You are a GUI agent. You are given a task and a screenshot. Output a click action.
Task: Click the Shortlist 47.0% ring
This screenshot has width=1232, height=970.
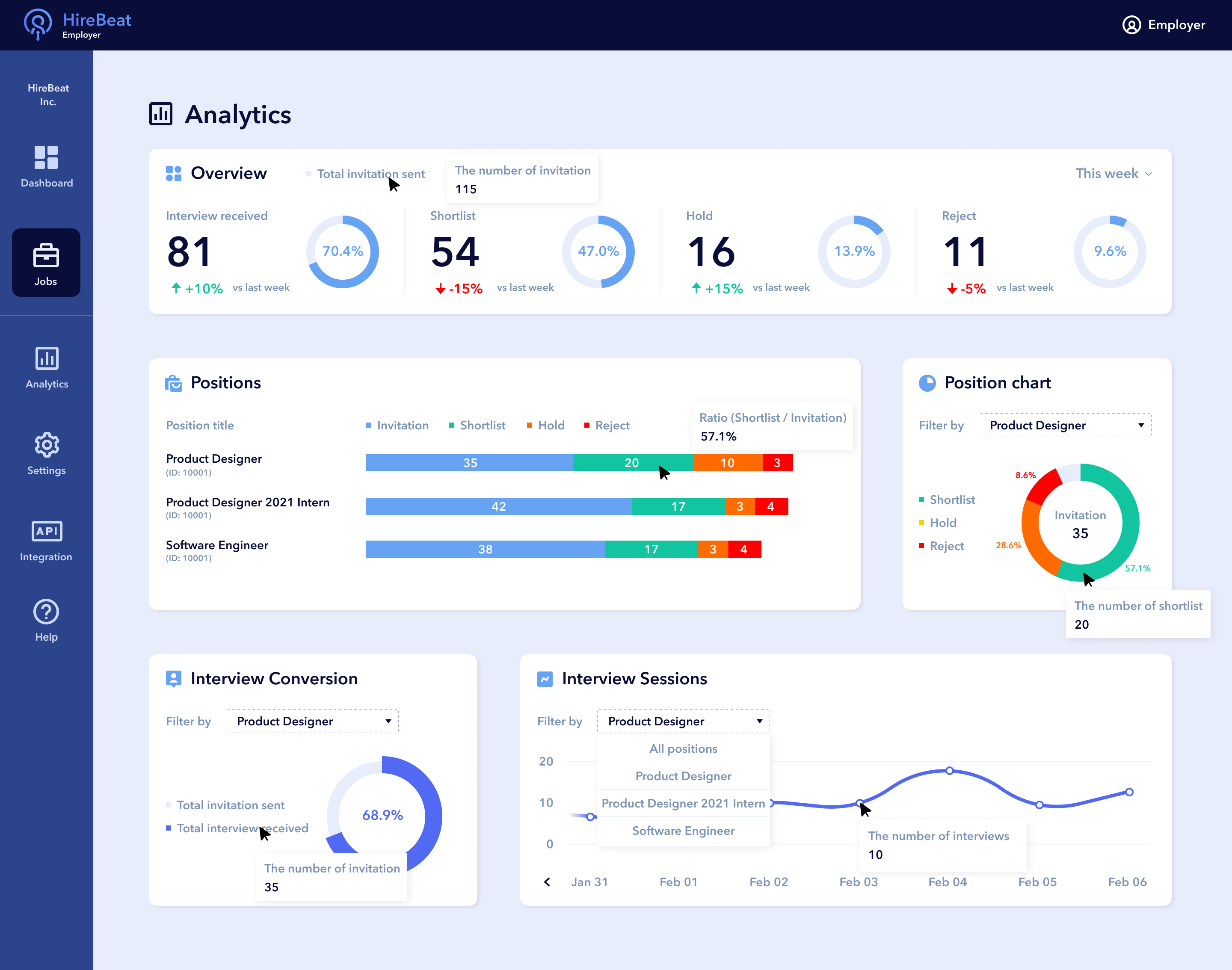pyautogui.click(x=598, y=251)
